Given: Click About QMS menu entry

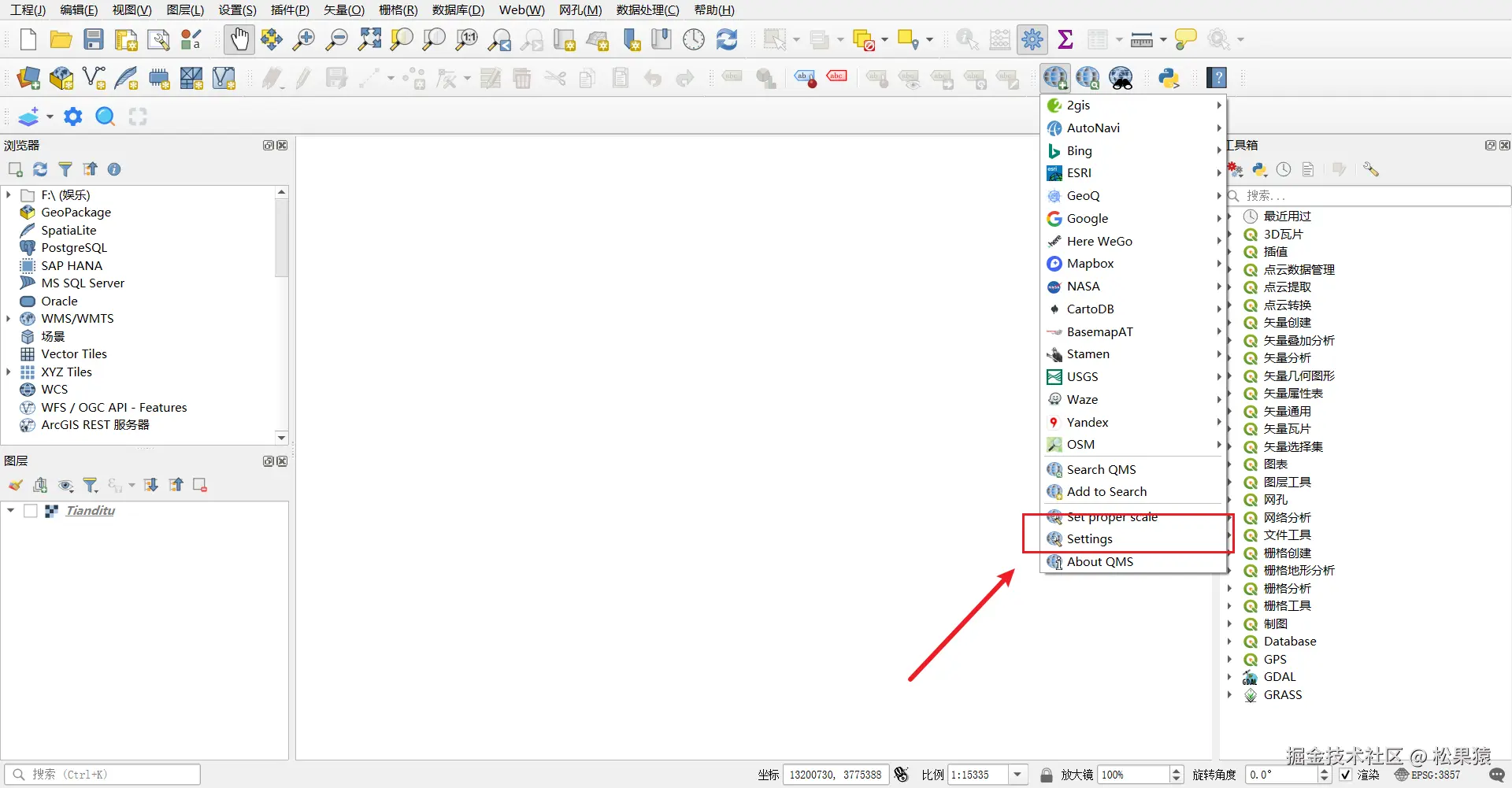Looking at the screenshot, I should [x=1134, y=562].
